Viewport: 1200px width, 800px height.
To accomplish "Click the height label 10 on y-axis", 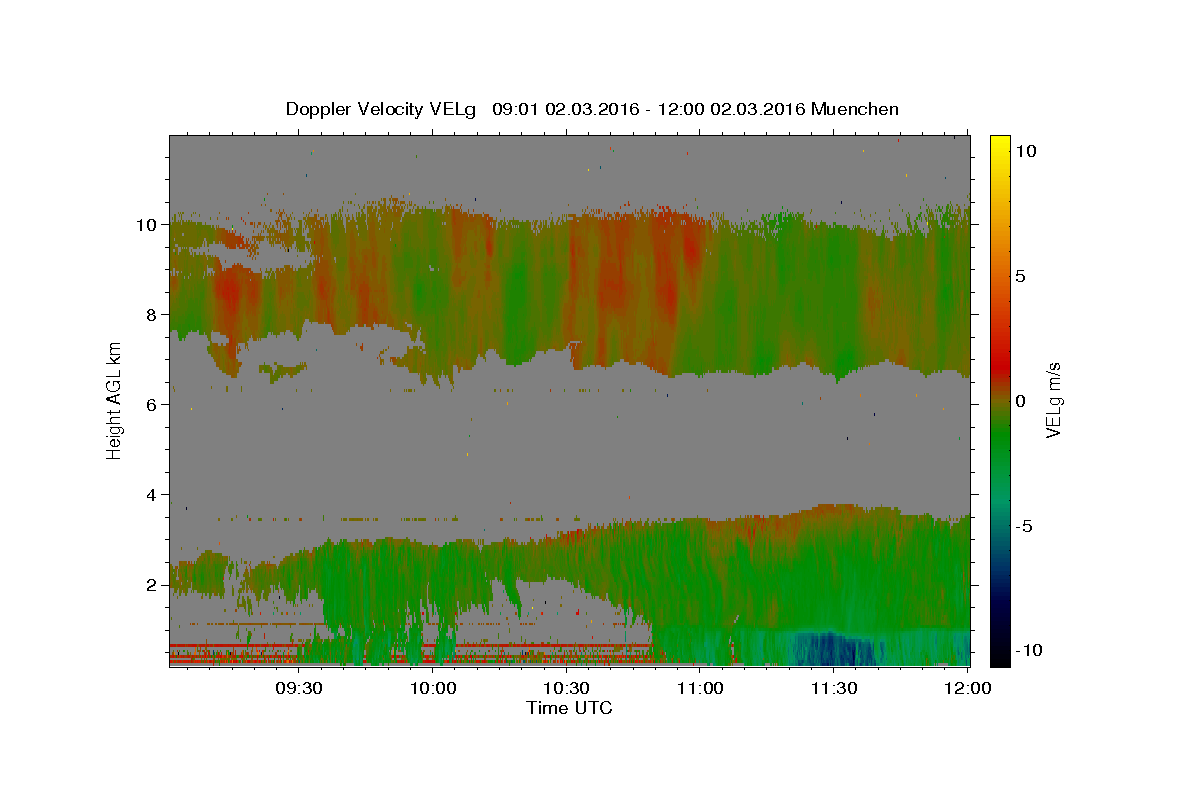I will pos(146,225).
